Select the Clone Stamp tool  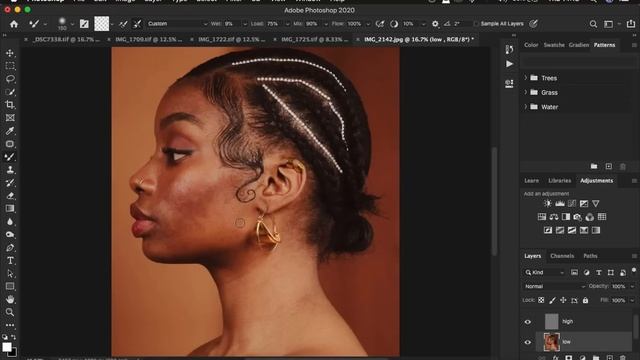10,170
